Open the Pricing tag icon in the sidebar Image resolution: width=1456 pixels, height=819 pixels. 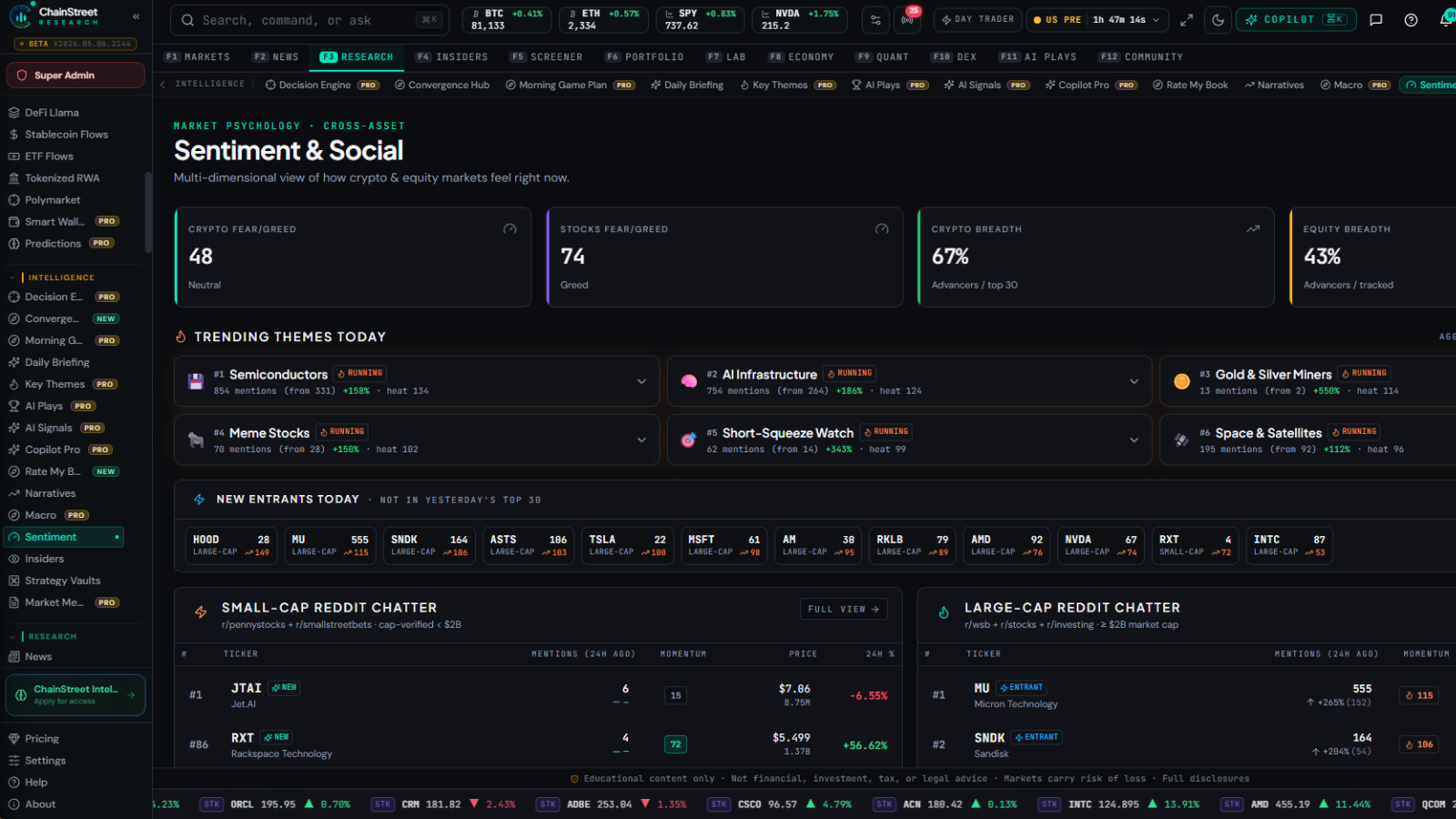click(14, 739)
